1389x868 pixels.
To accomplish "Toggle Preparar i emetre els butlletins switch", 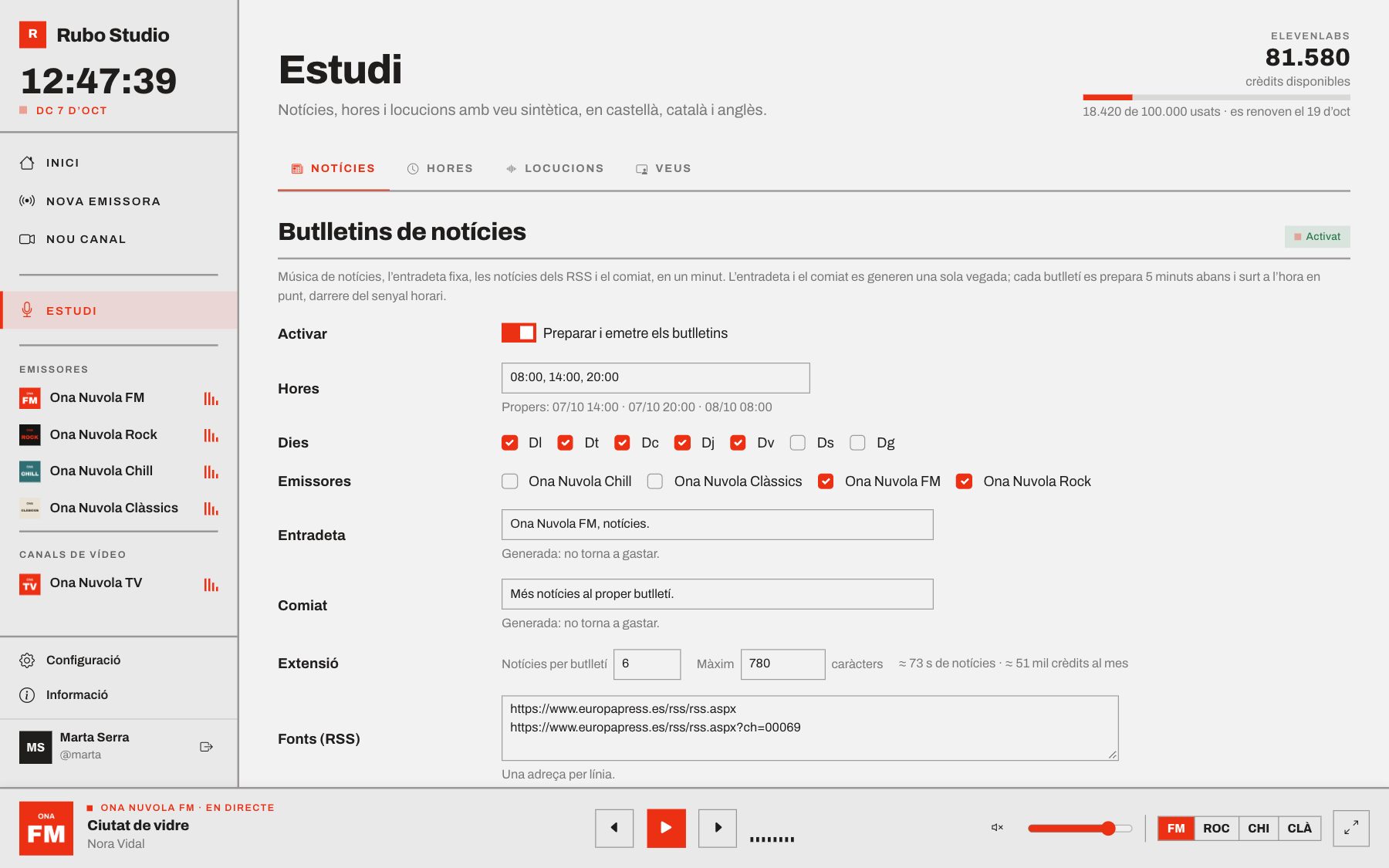I will [519, 333].
